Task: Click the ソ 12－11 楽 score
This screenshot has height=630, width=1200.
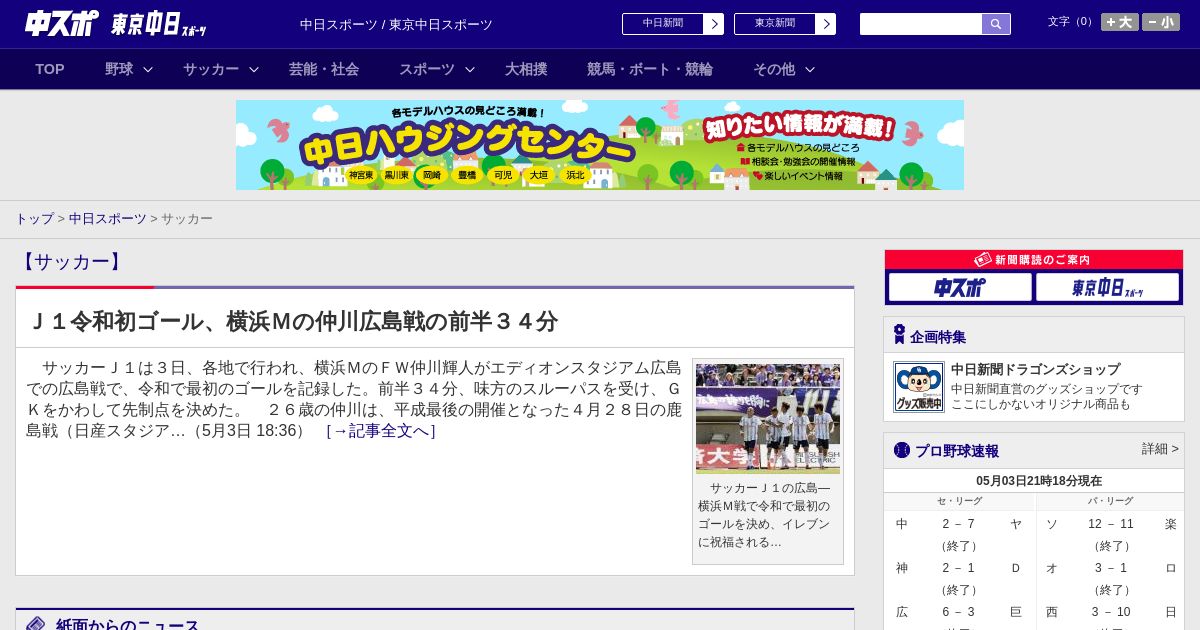Action: [1111, 524]
